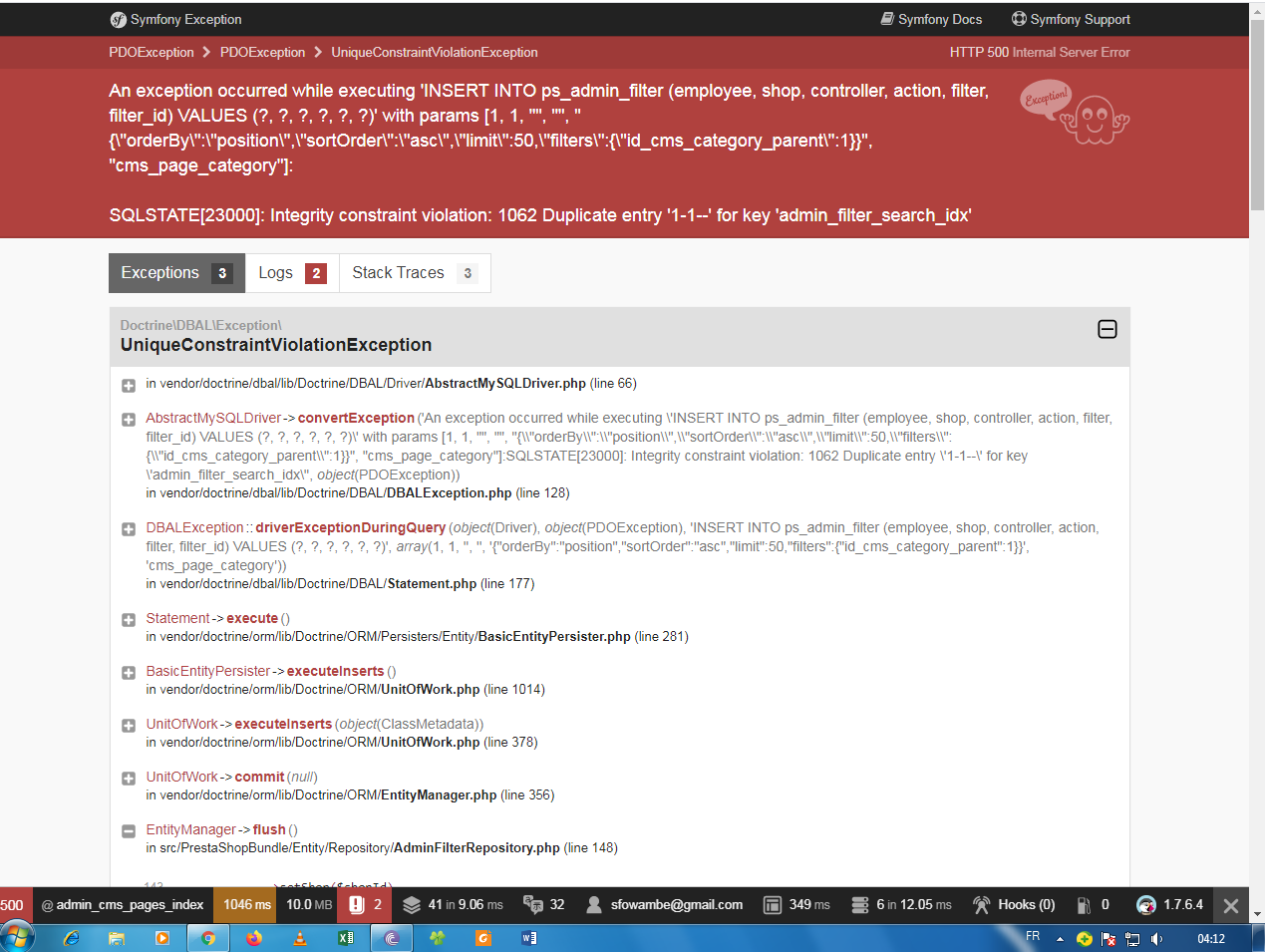Expand BasicEntityPersister executeInserts trace entry
This screenshot has height=952, width=1265.
[129, 673]
